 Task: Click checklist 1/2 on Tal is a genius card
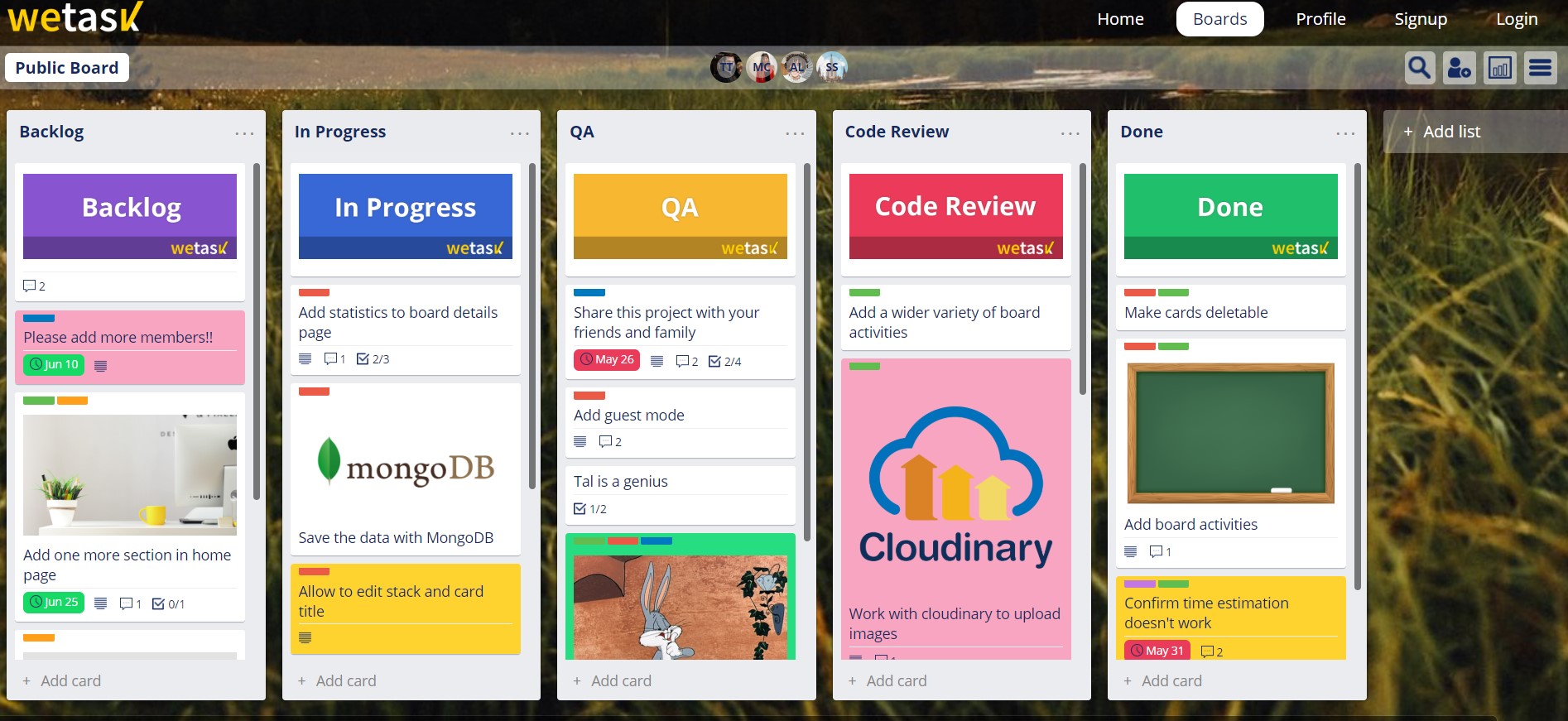(x=590, y=509)
